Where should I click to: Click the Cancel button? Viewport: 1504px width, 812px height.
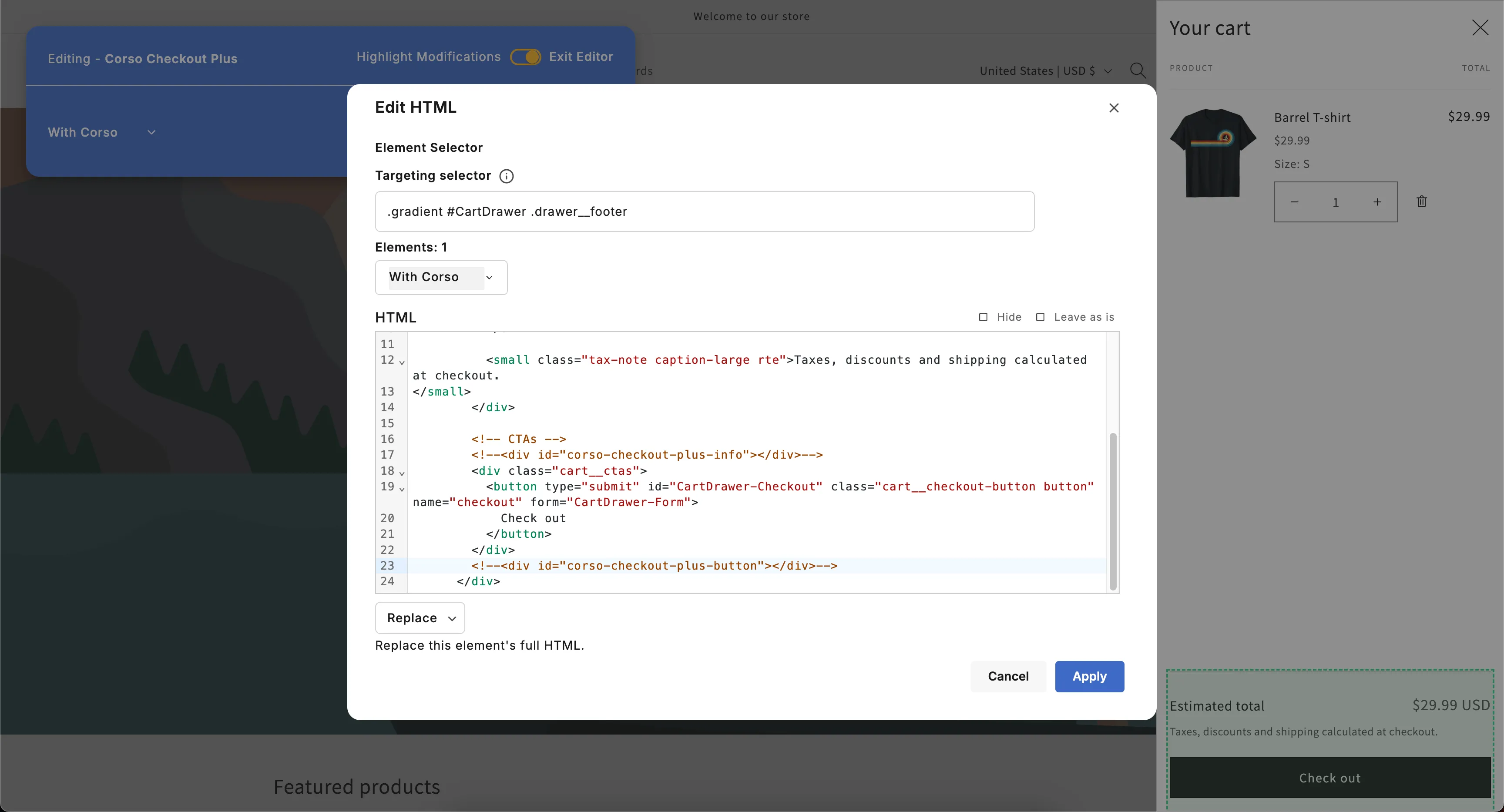tap(1008, 676)
